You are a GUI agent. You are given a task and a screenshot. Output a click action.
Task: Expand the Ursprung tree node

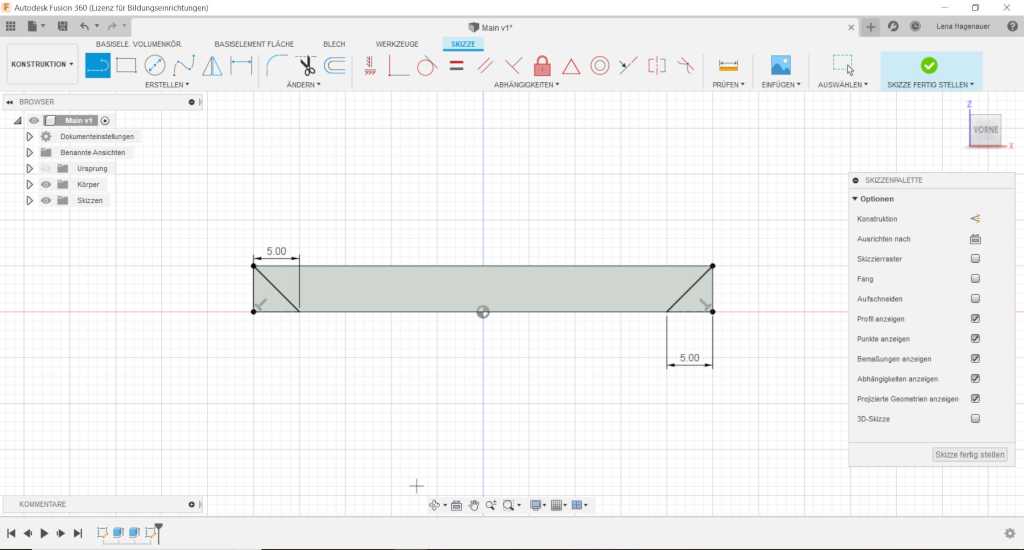29,169
